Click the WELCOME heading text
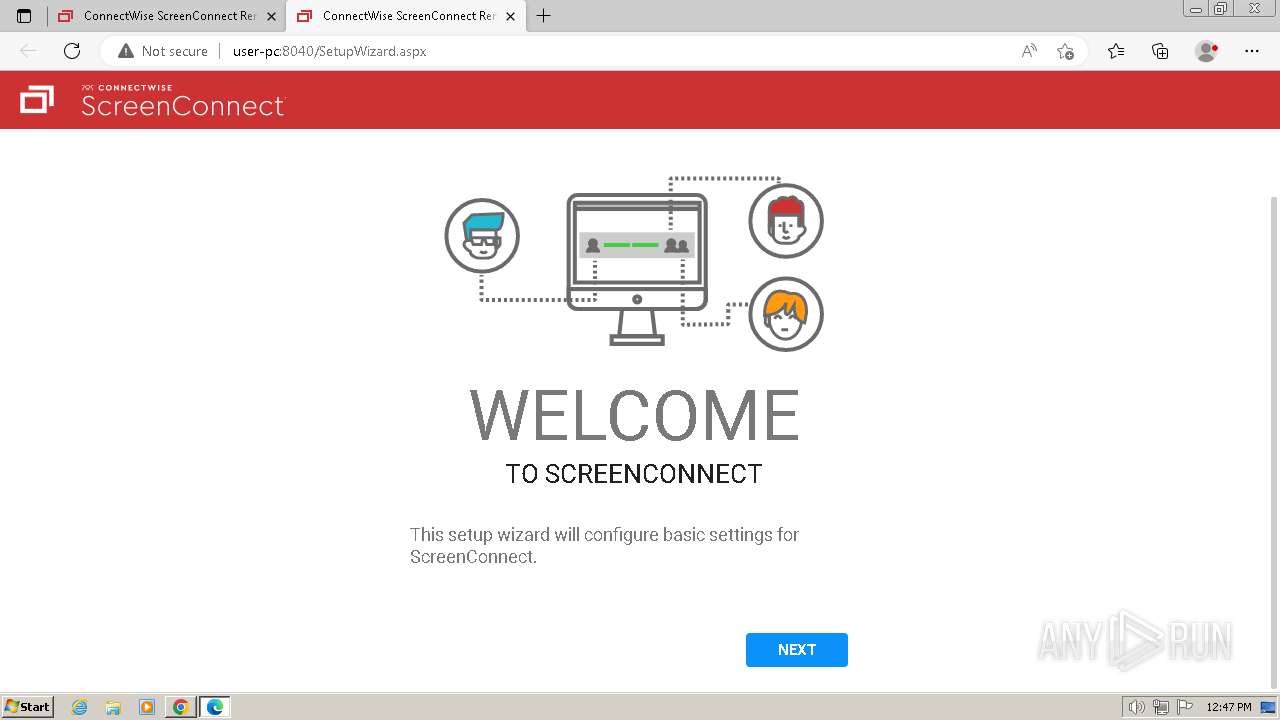Viewport: 1280px width, 720px height. point(635,415)
